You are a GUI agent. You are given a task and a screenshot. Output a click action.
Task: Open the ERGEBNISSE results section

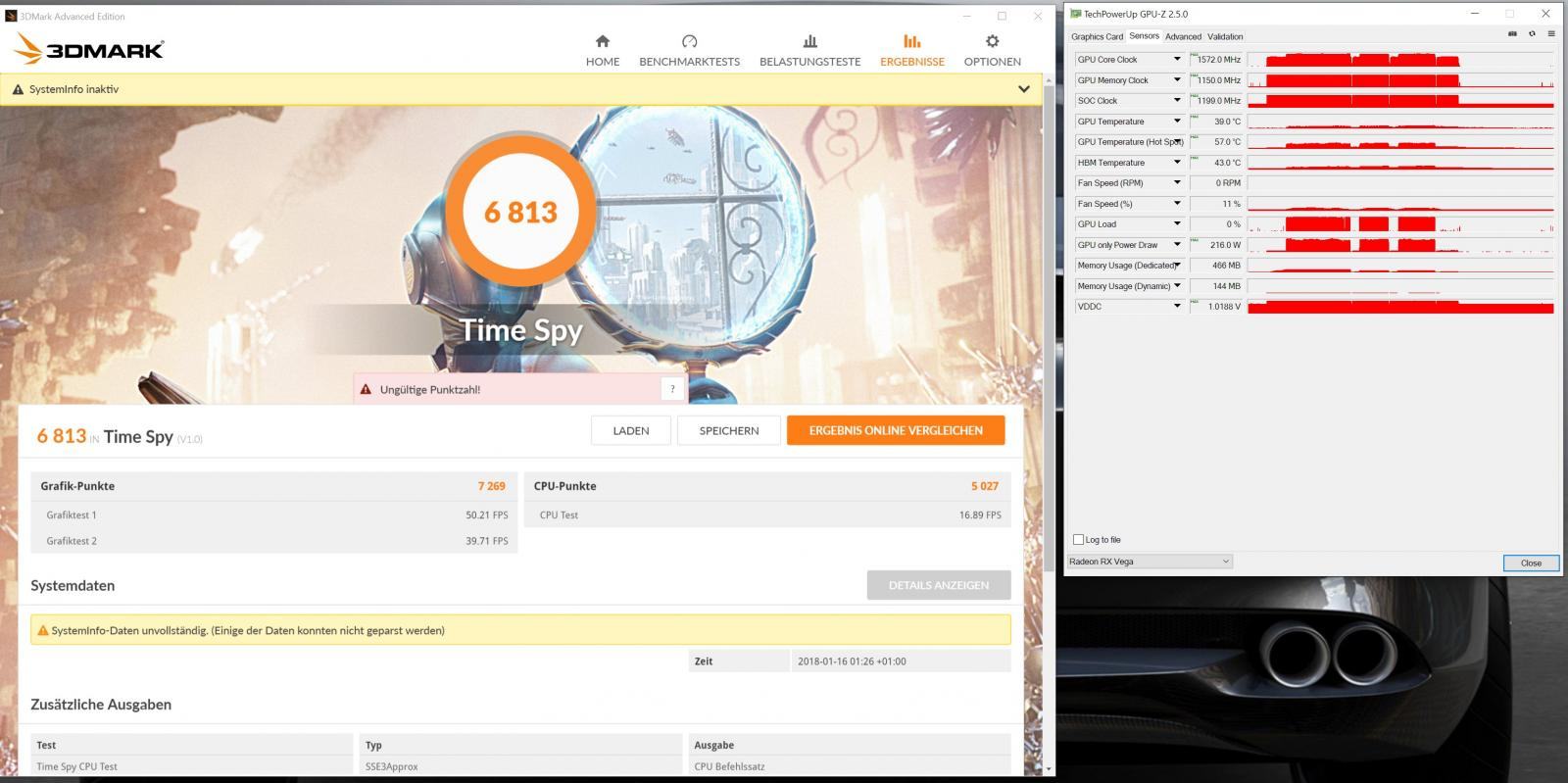click(x=911, y=50)
